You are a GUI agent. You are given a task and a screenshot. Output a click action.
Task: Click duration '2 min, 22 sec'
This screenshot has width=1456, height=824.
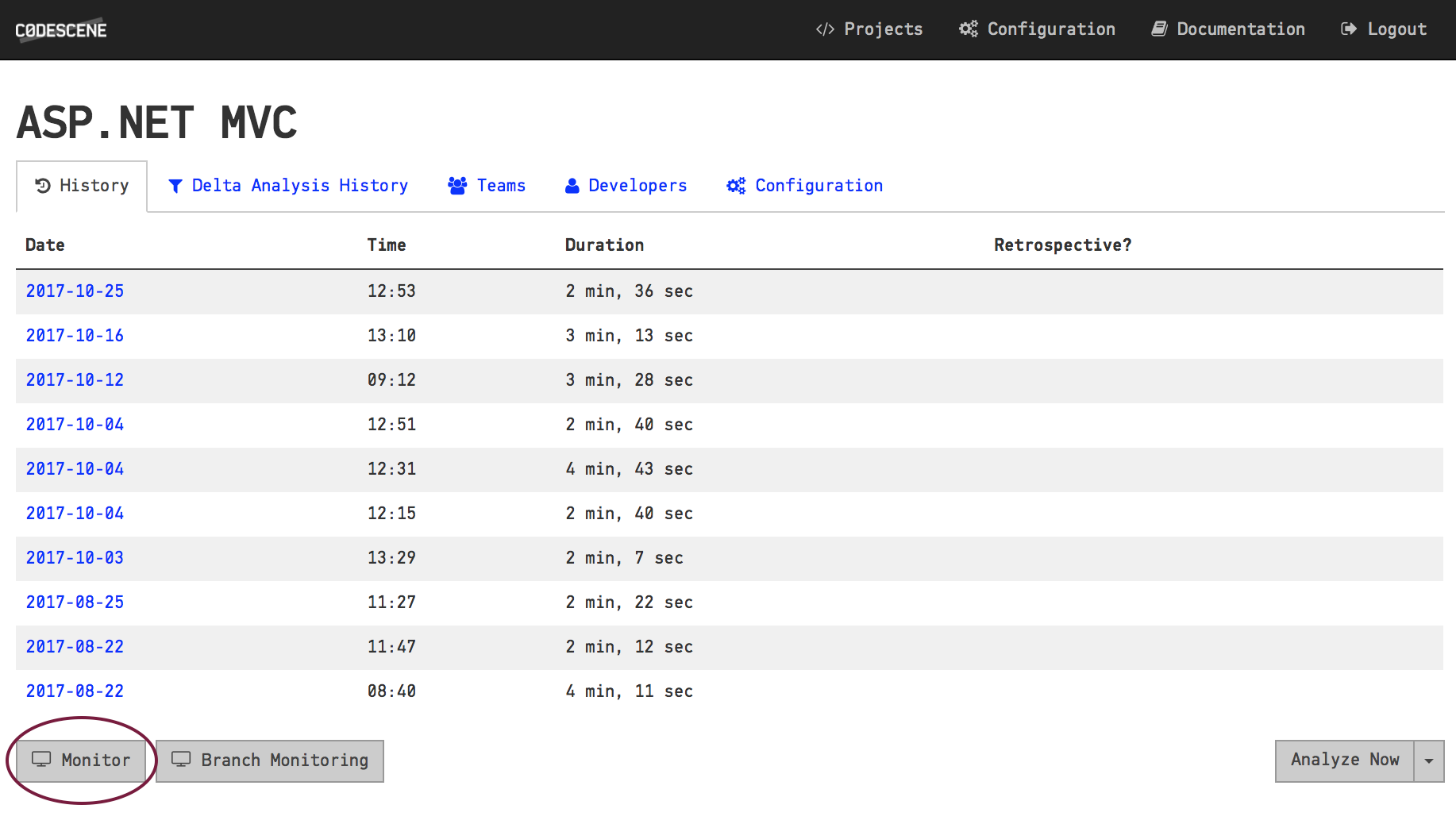click(x=629, y=603)
